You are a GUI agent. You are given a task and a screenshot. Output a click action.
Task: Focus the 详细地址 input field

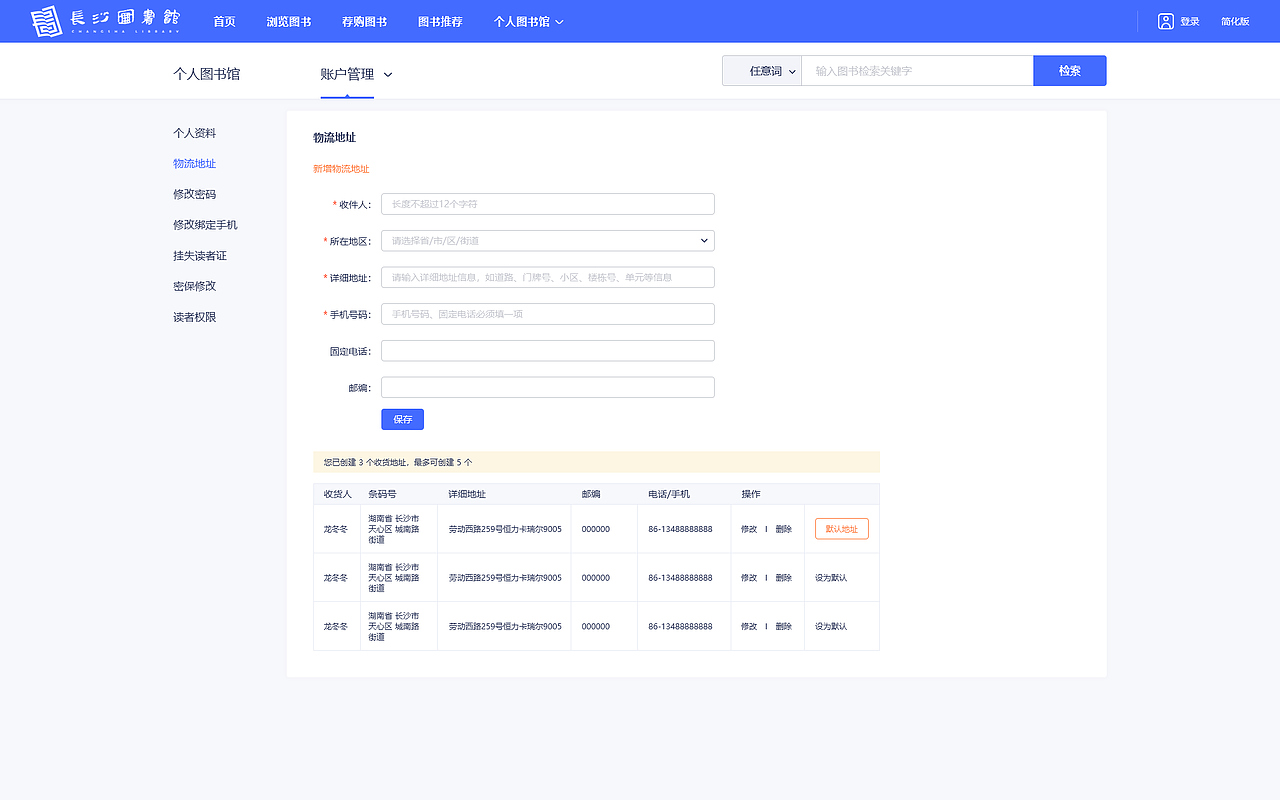[548, 277]
